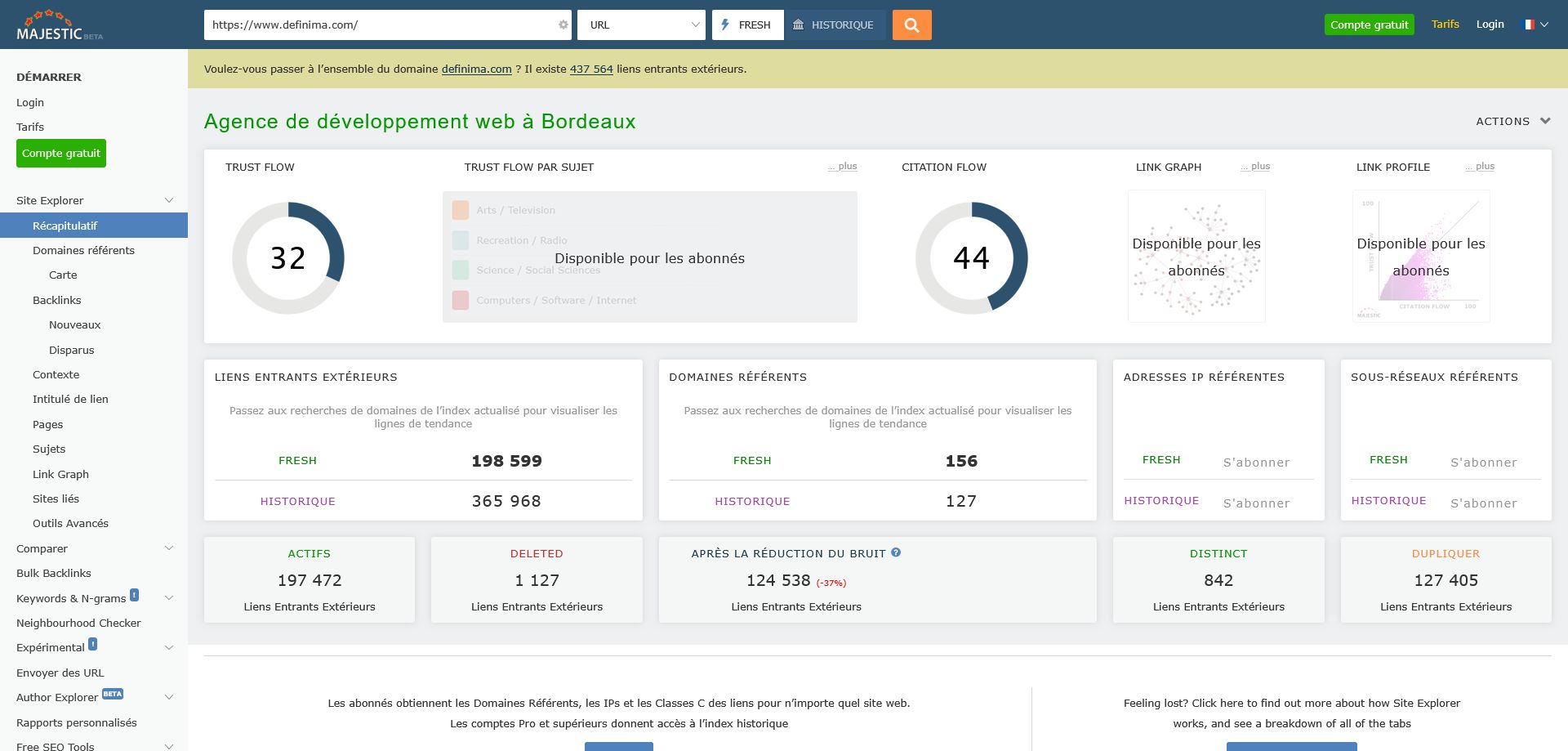Select the HISTORIQUE index toggle
Viewport: 1568px width, 751px height.
(835, 25)
